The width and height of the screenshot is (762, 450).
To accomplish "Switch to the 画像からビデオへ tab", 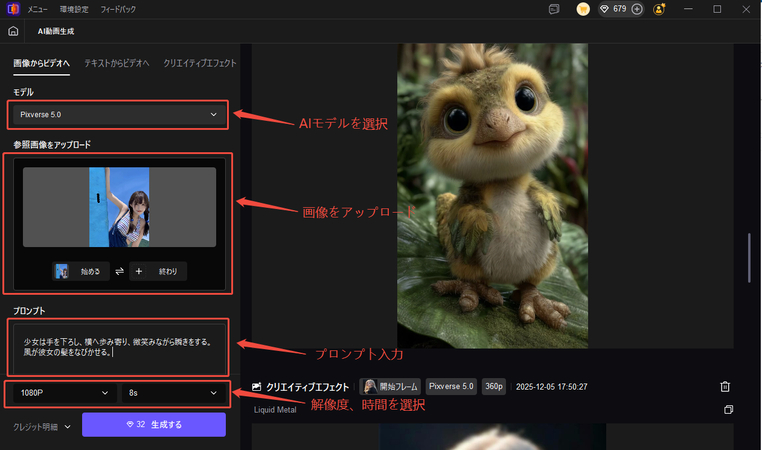I will [41, 63].
